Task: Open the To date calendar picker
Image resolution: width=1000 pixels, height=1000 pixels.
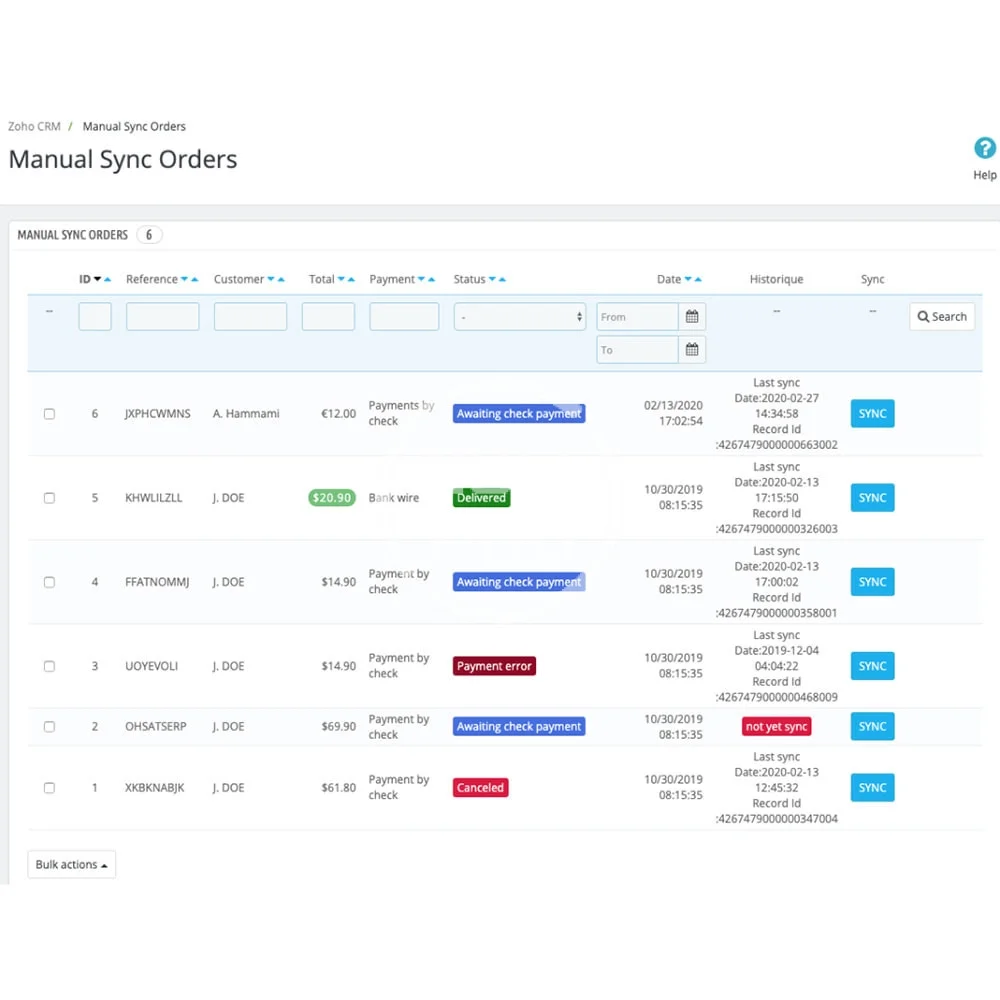Action: click(692, 349)
